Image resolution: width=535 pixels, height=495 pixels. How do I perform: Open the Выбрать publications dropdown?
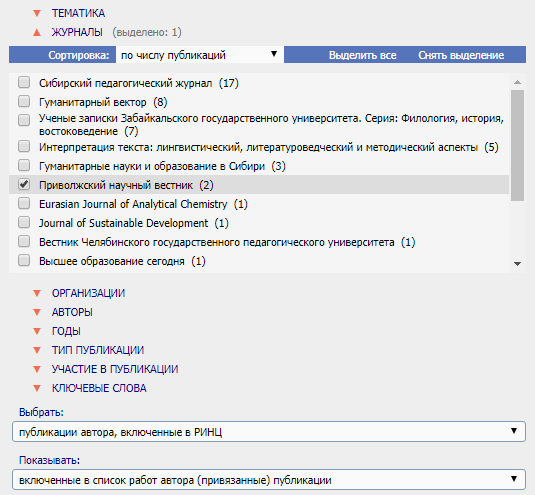[269, 432]
